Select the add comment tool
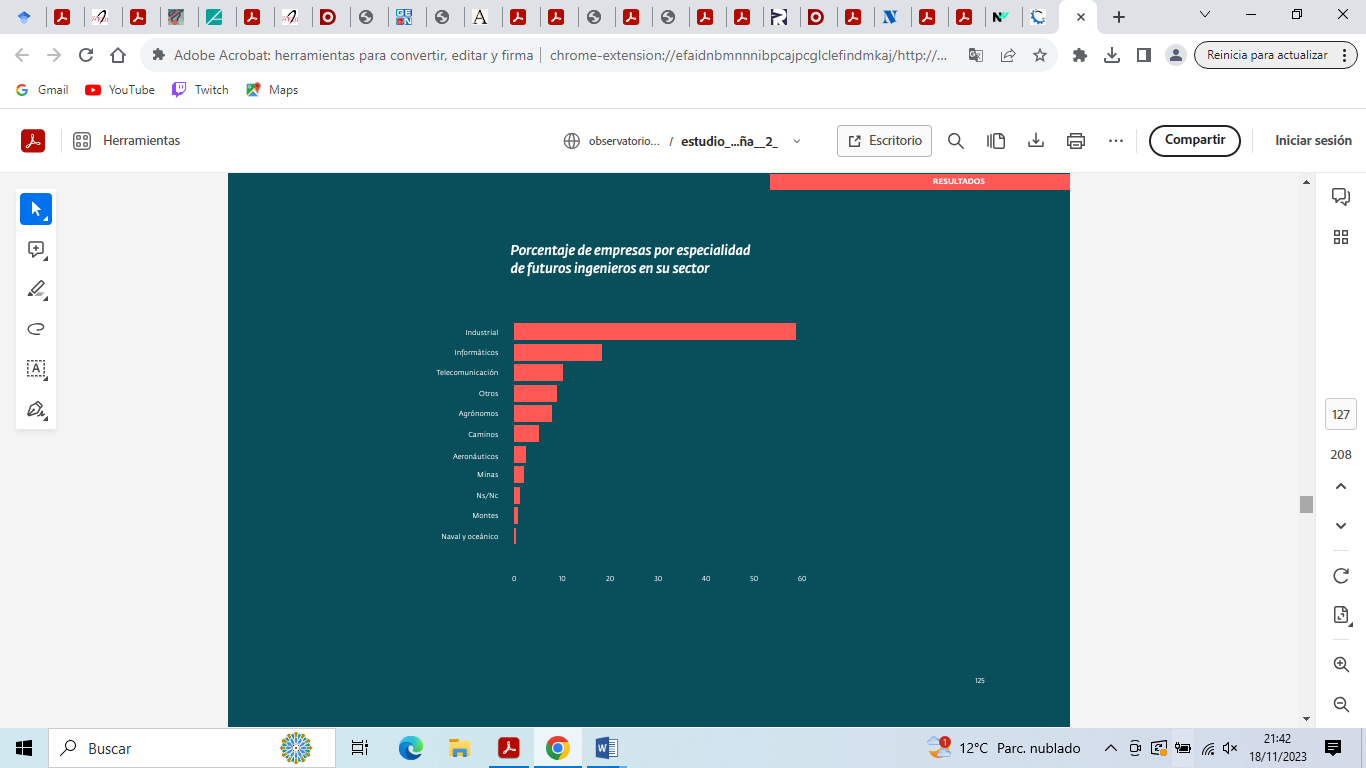 pos(36,250)
